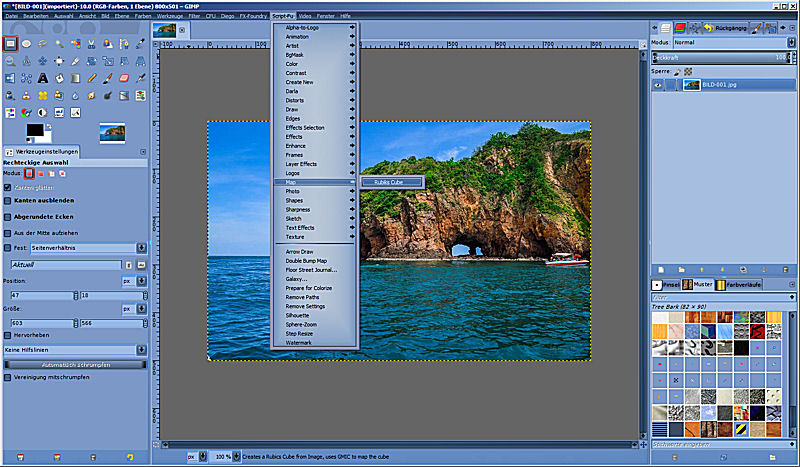800x467 pixels.
Task: Open the status bar px unit dropdown
Action: click(196, 456)
